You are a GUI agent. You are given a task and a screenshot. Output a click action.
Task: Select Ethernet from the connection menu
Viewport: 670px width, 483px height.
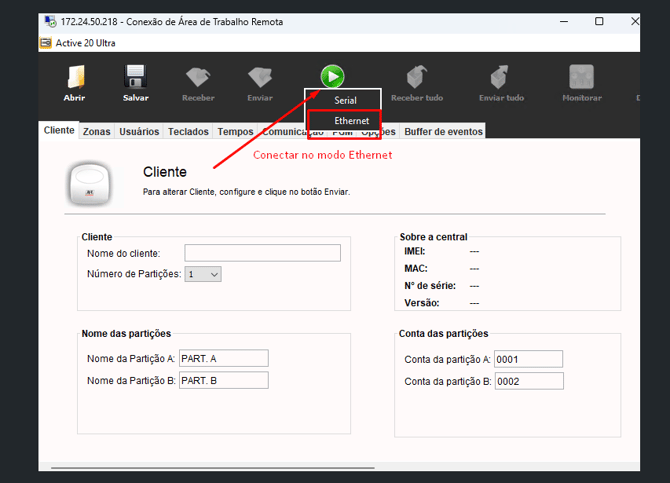(x=351, y=121)
